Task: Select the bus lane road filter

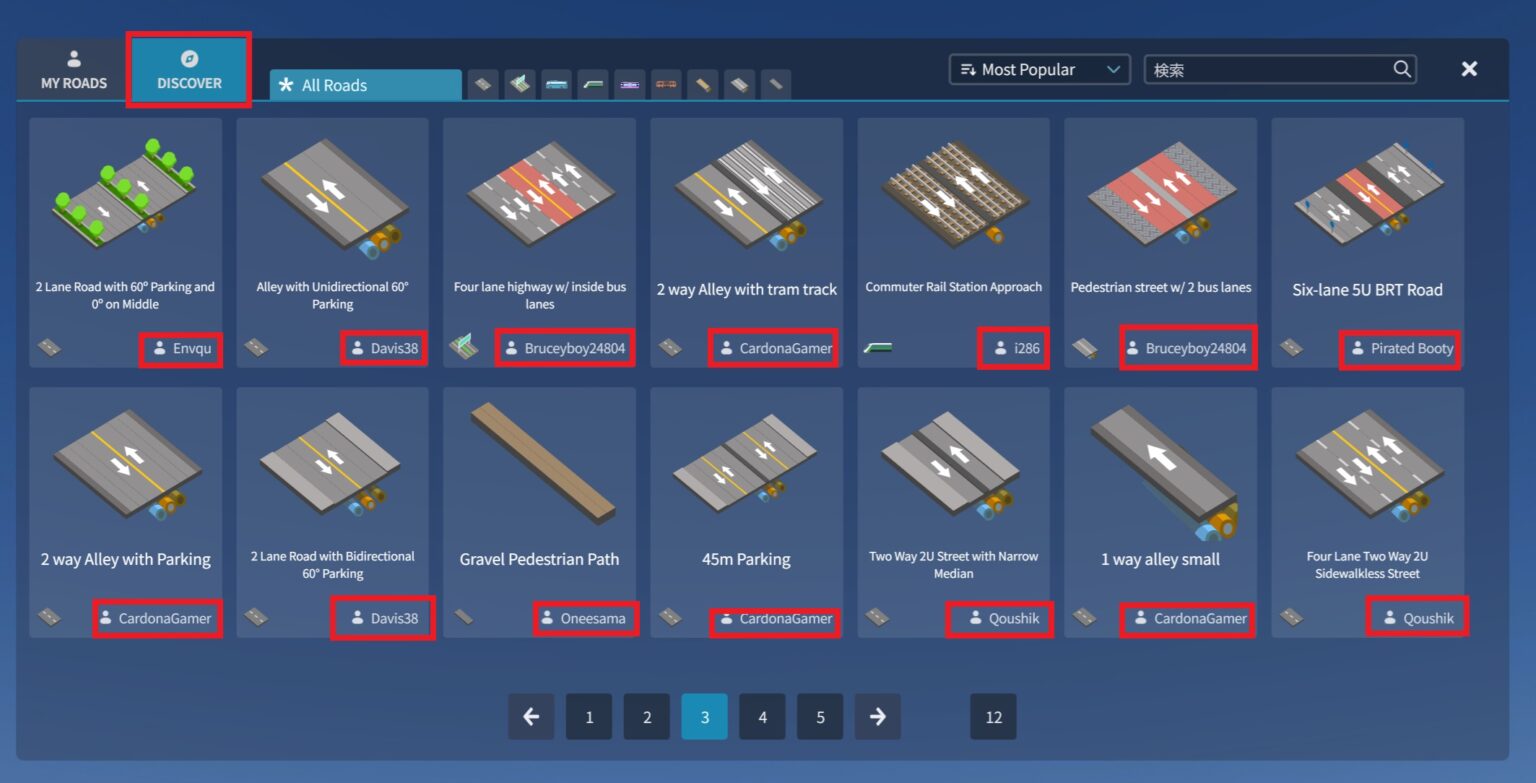Action: (556, 84)
